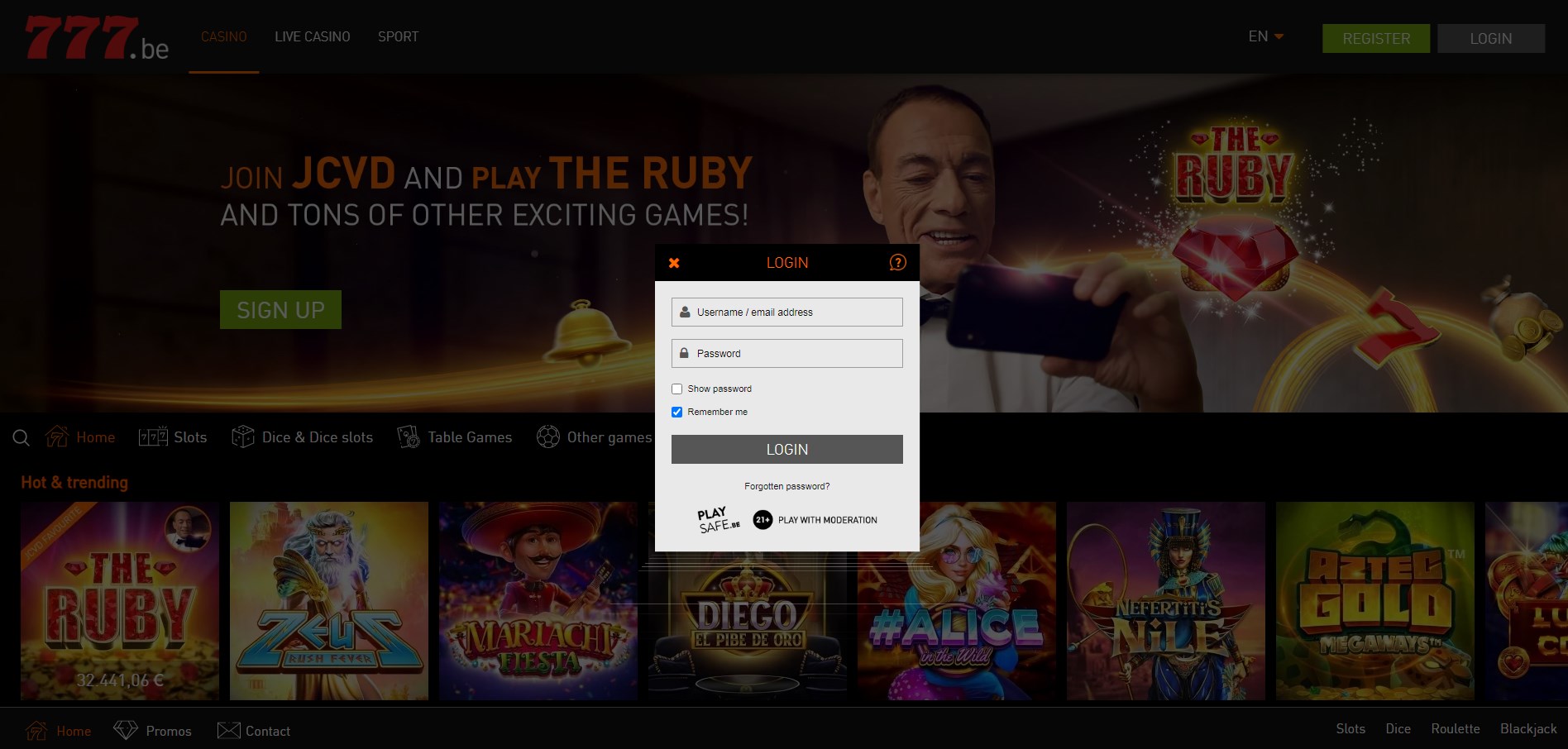Open The Ruby game thumbnail
Viewport: 1568px width, 749px height.
coord(120,601)
